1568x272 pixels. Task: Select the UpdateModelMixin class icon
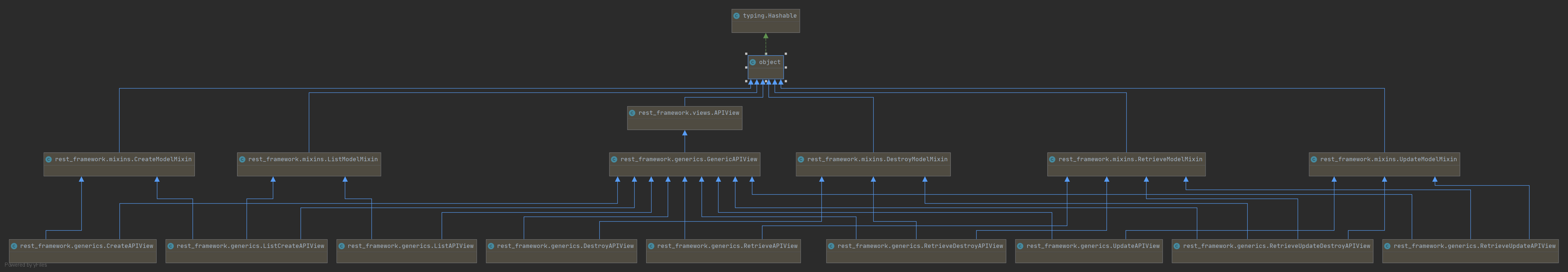[1314, 159]
